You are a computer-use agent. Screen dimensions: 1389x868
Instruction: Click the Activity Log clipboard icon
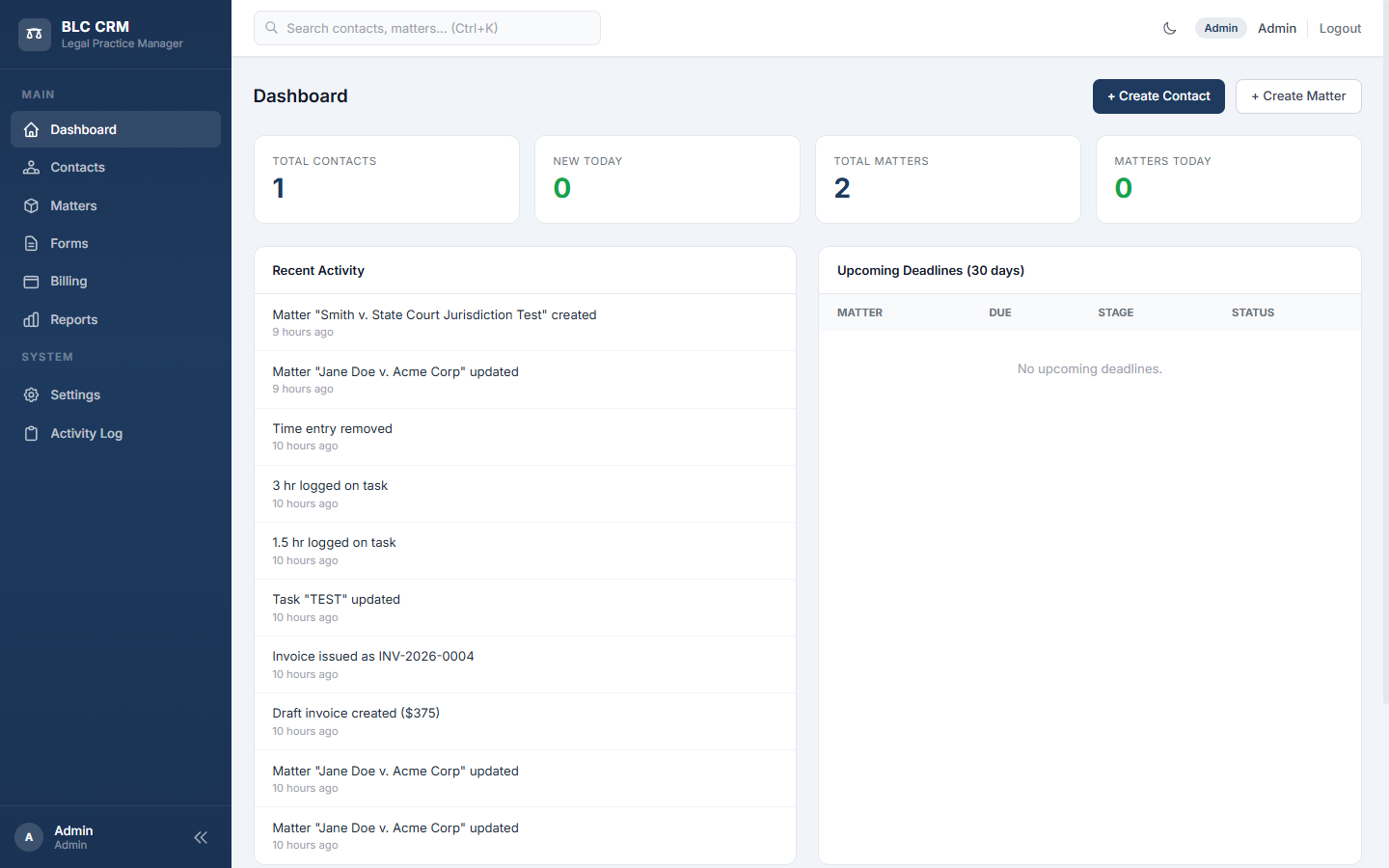click(32, 434)
